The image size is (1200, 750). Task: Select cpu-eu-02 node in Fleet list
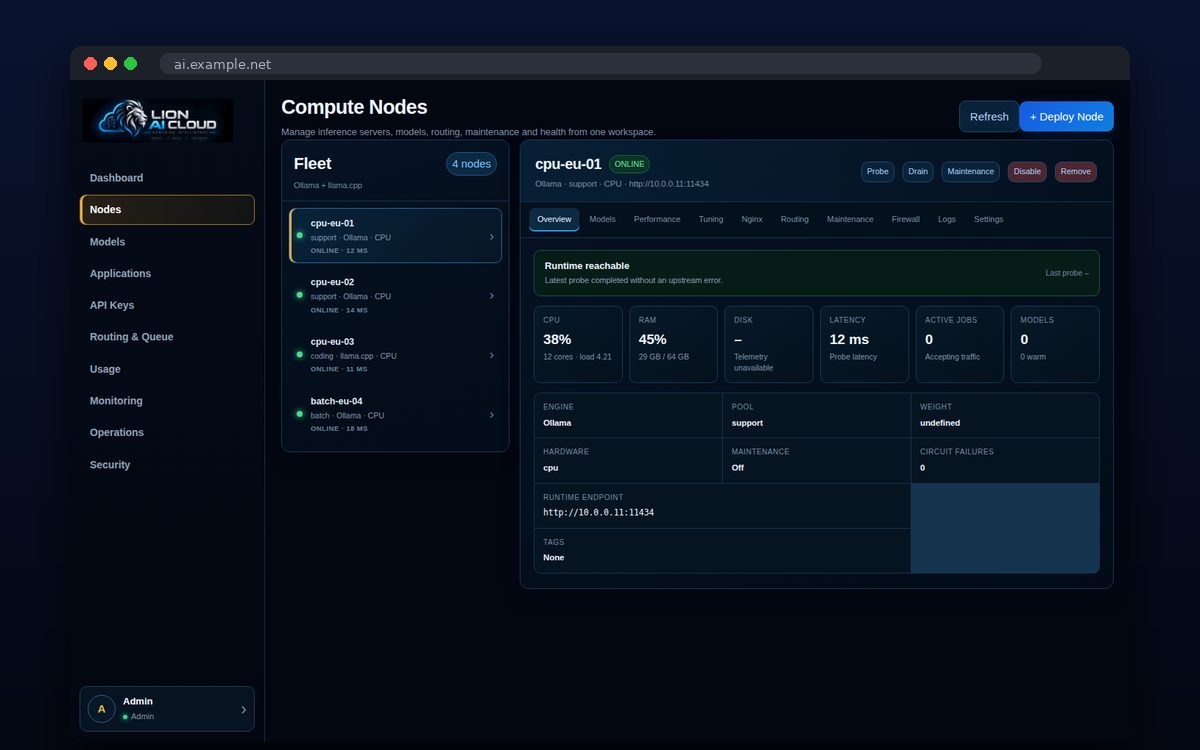tap(396, 296)
